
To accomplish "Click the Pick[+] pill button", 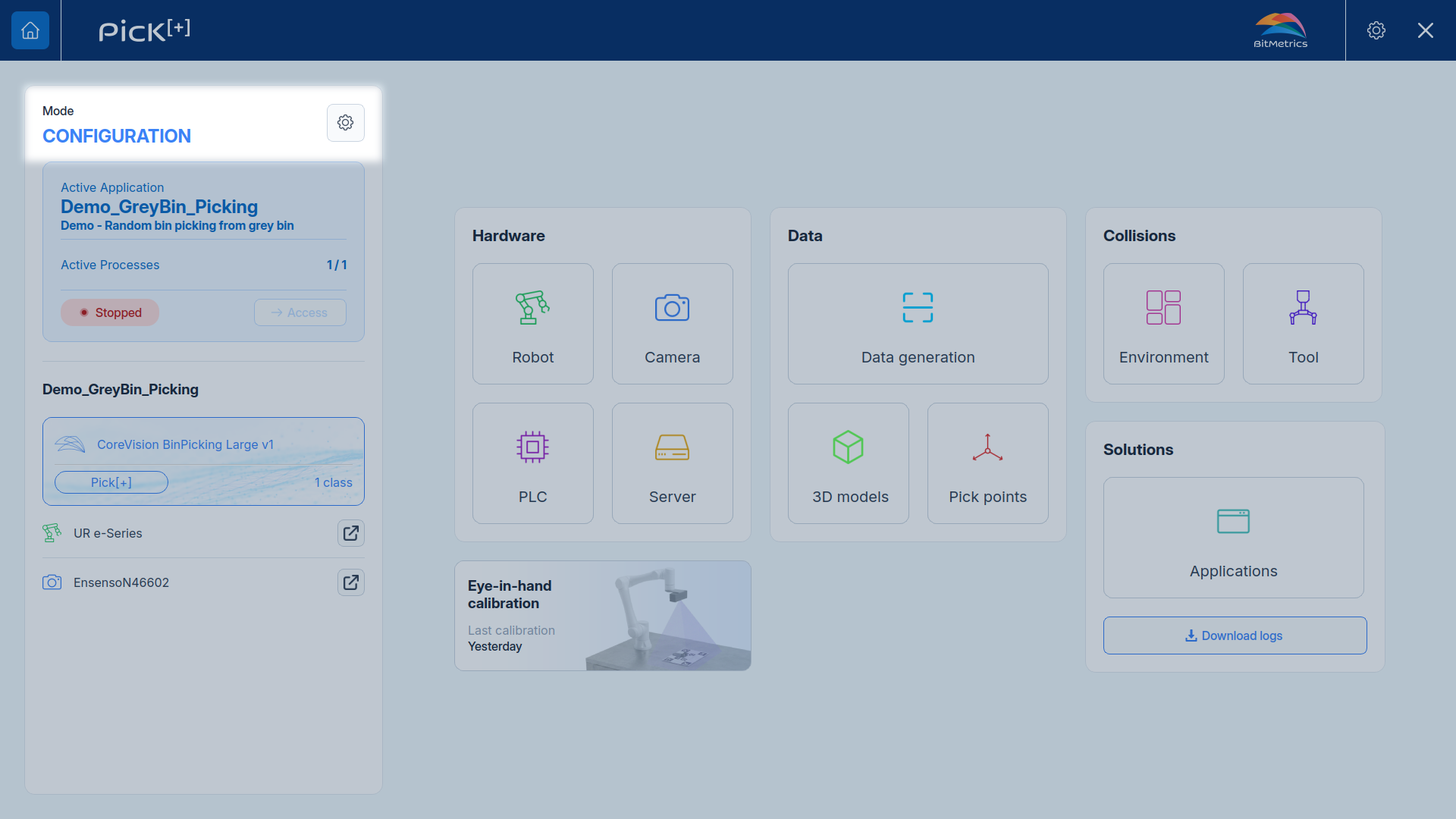I will tap(111, 482).
